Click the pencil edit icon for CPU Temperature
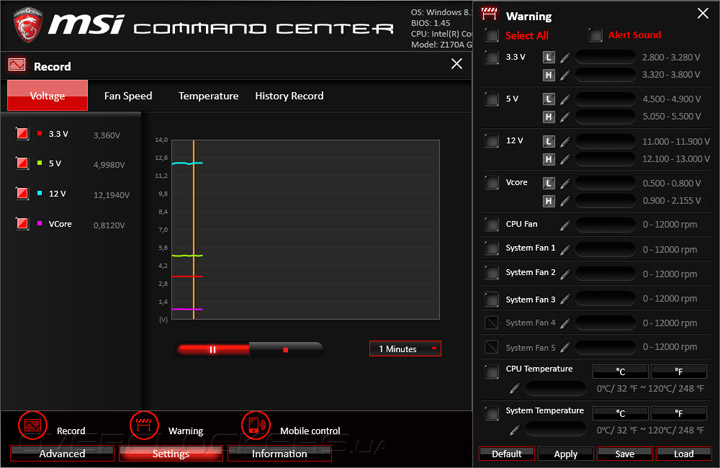Viewport: 720px width, 468px height. (x=515, y=389)
